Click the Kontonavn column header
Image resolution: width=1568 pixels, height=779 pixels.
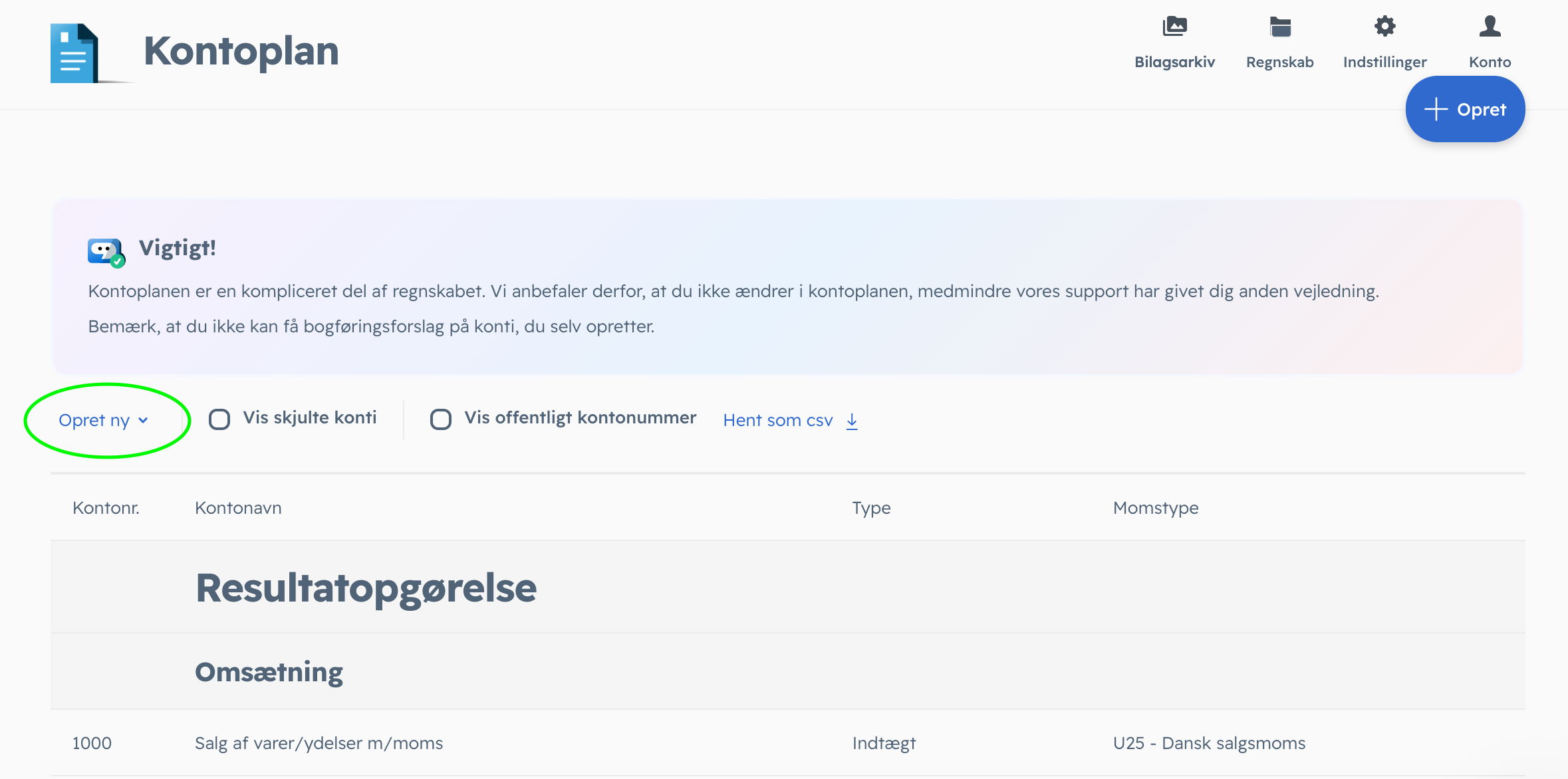238,508
